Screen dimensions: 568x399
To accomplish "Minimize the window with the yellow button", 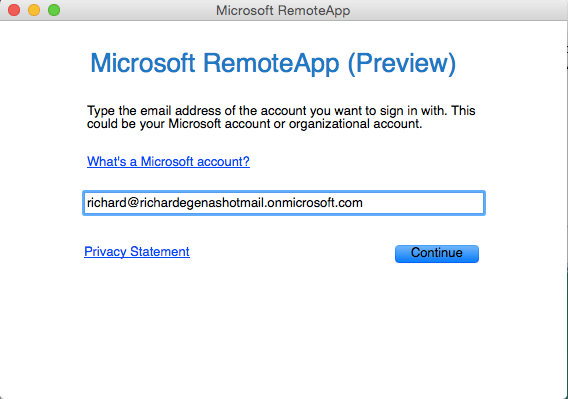I will 34,10.
